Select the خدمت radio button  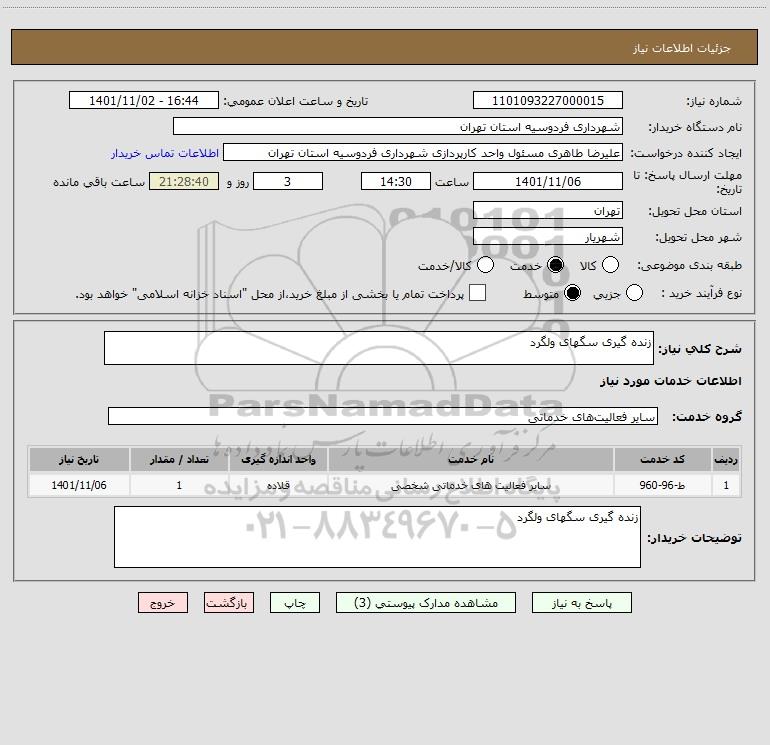[x=555, y=265]
